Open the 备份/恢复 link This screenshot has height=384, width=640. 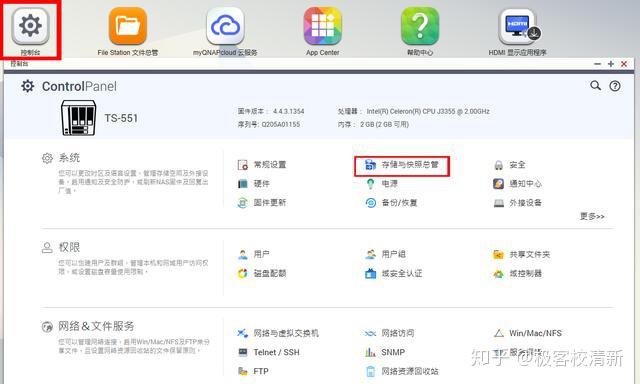click(x=399, y=203)
